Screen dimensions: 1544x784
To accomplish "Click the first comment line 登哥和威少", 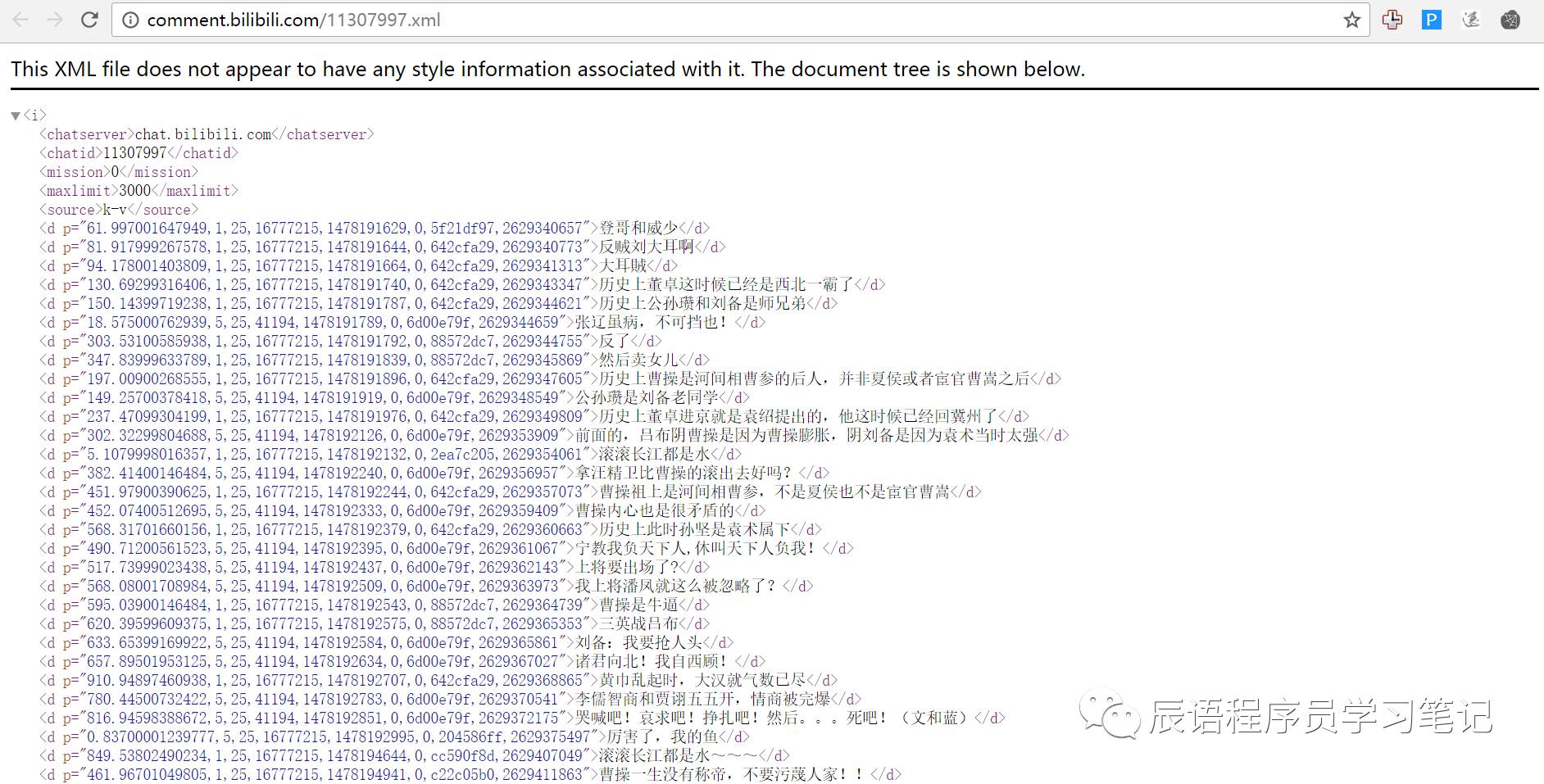I will (375, 228).
